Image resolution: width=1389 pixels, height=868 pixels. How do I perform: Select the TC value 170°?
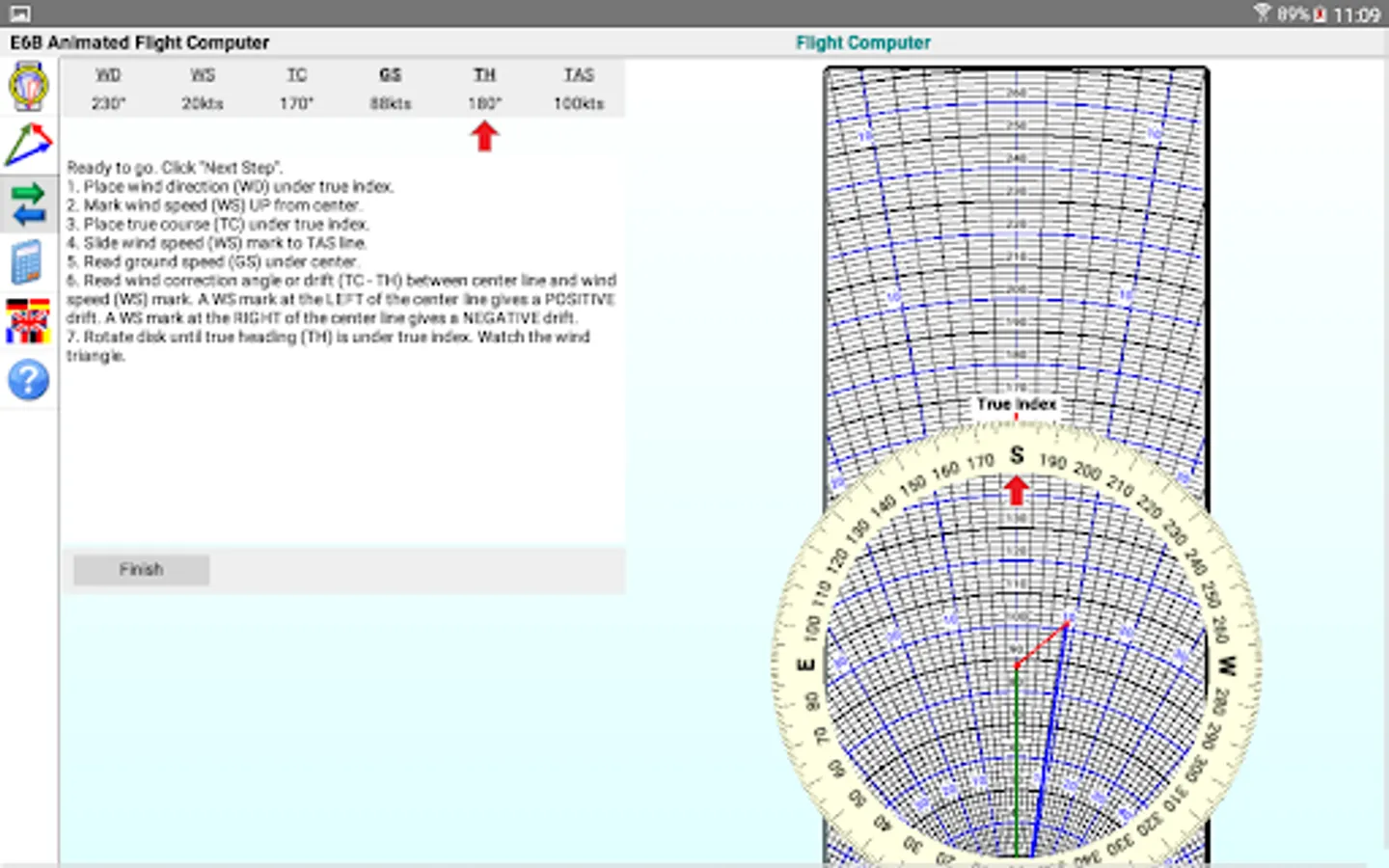(x=296, y=103)
